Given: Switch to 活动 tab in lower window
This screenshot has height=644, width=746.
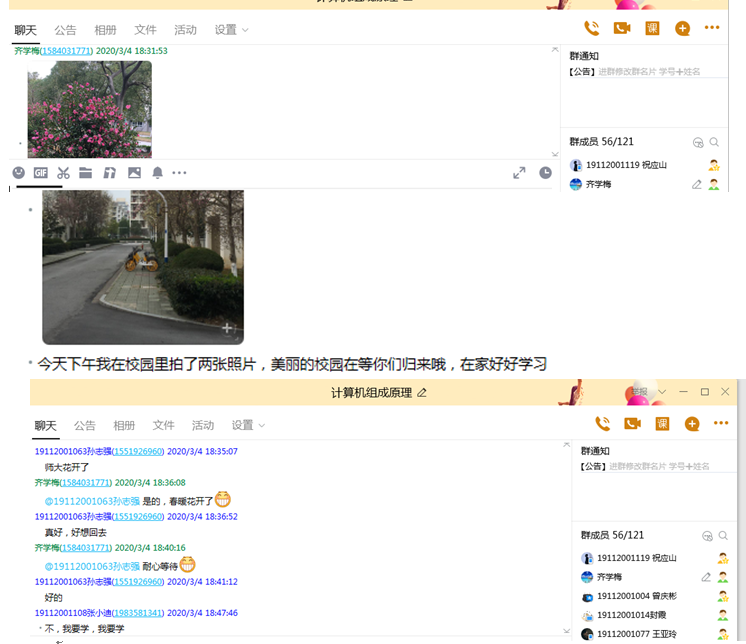Looking at the screenshot, I should click(203, 425).
